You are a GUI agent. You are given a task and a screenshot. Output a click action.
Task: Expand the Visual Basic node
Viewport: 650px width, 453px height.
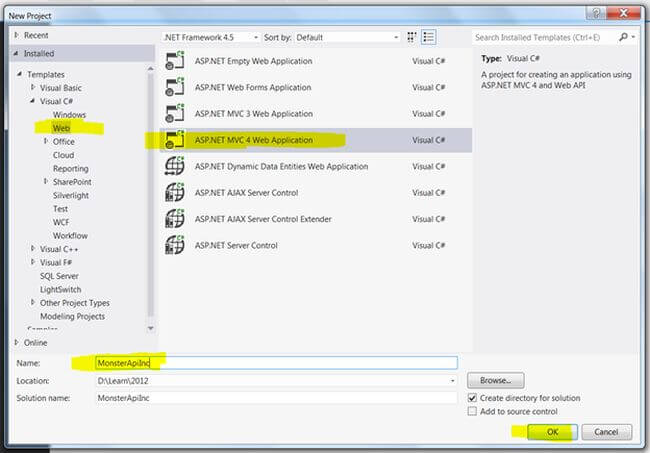tap(33, 87)
